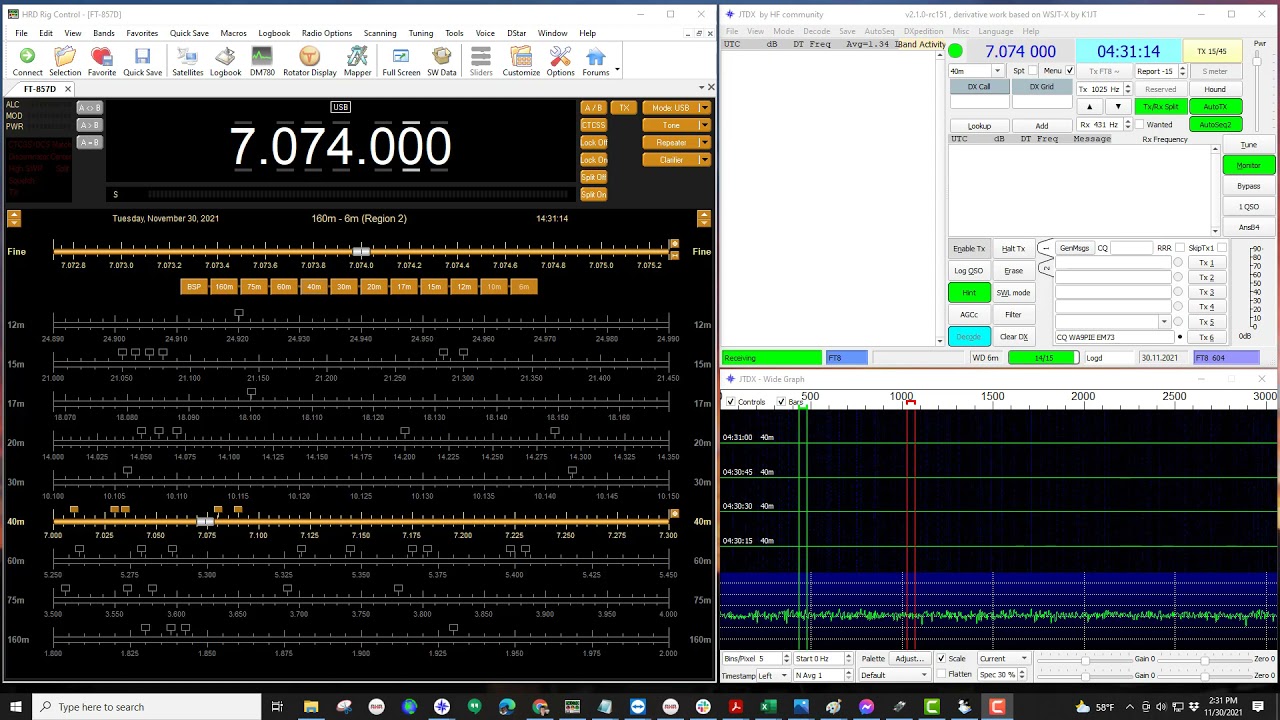Viewport: 1280px width, 720px height.
Task: Toggle Bars checkbox in Wide Graph
Action: 781,402
